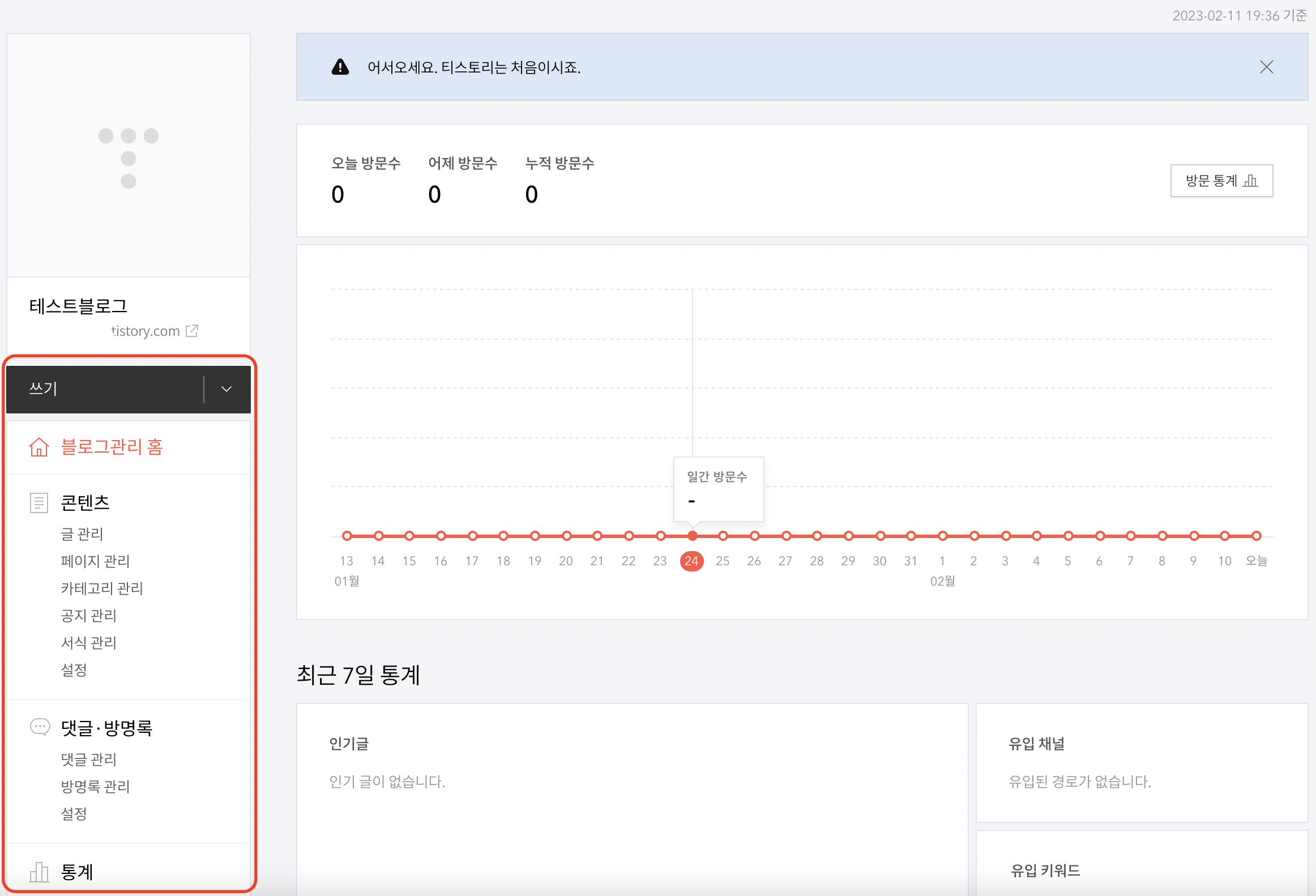Screen dimensions: 1316x896
Task: Expand the 쓰기 dropdown arrow
Action: coord(227,389)
